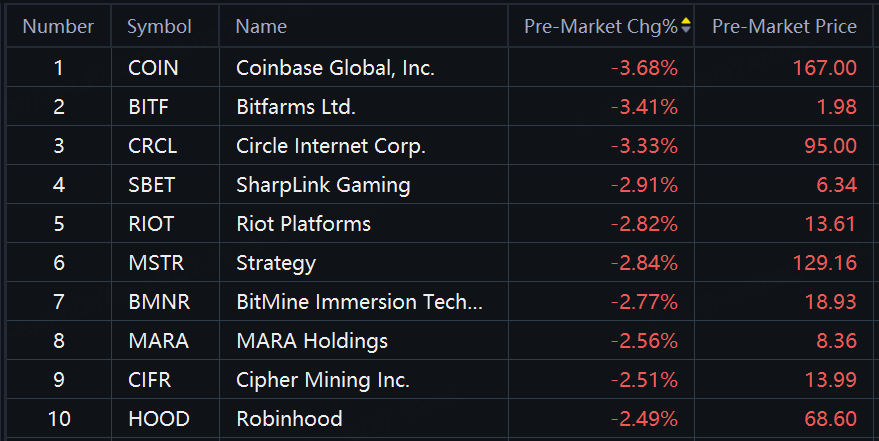Open SharpLink Gaming row
Viewport: 879px width, 441px height.
[323, 185]
